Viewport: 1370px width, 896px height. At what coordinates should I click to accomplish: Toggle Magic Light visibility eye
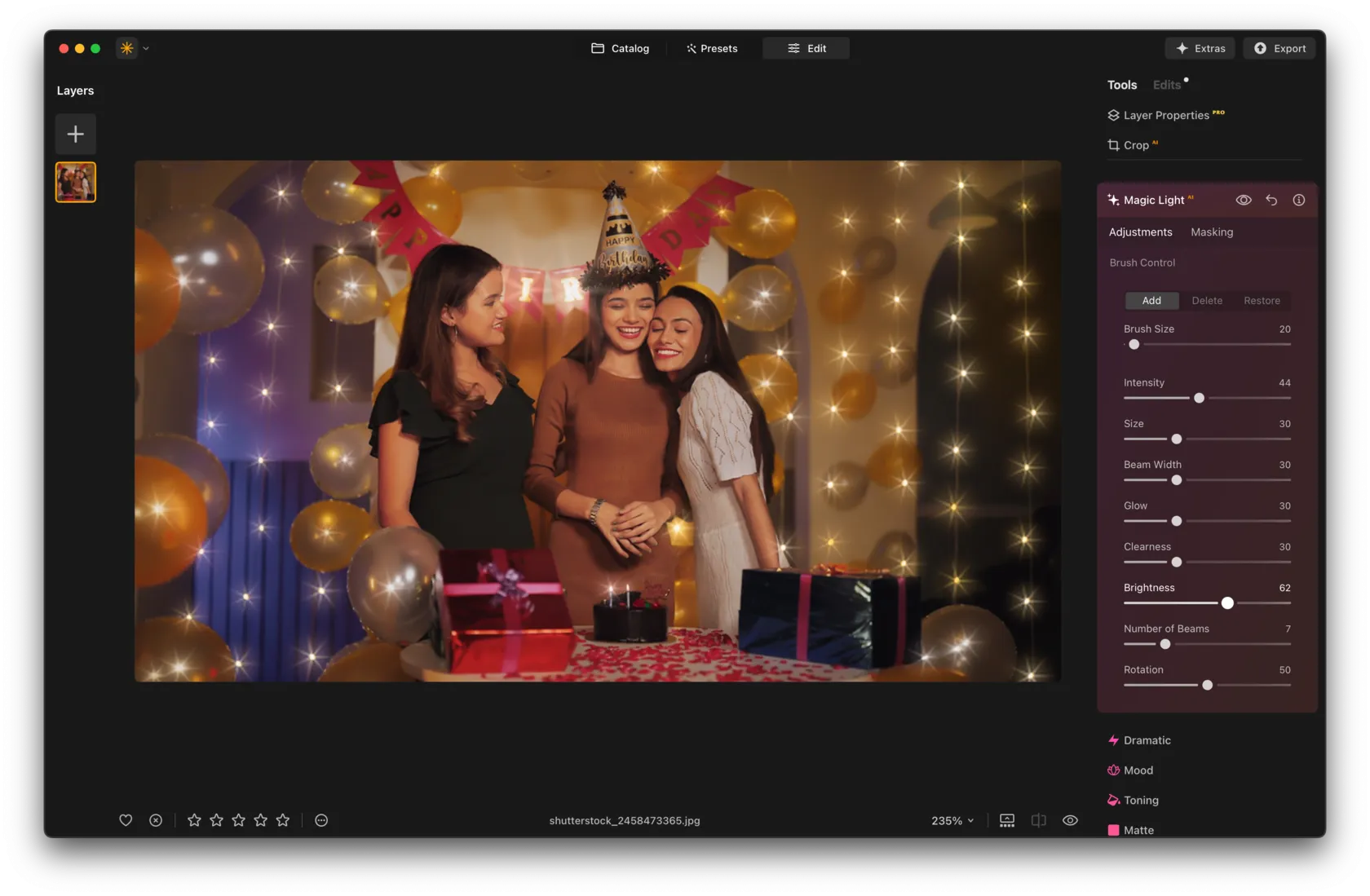click(1244, 200)
